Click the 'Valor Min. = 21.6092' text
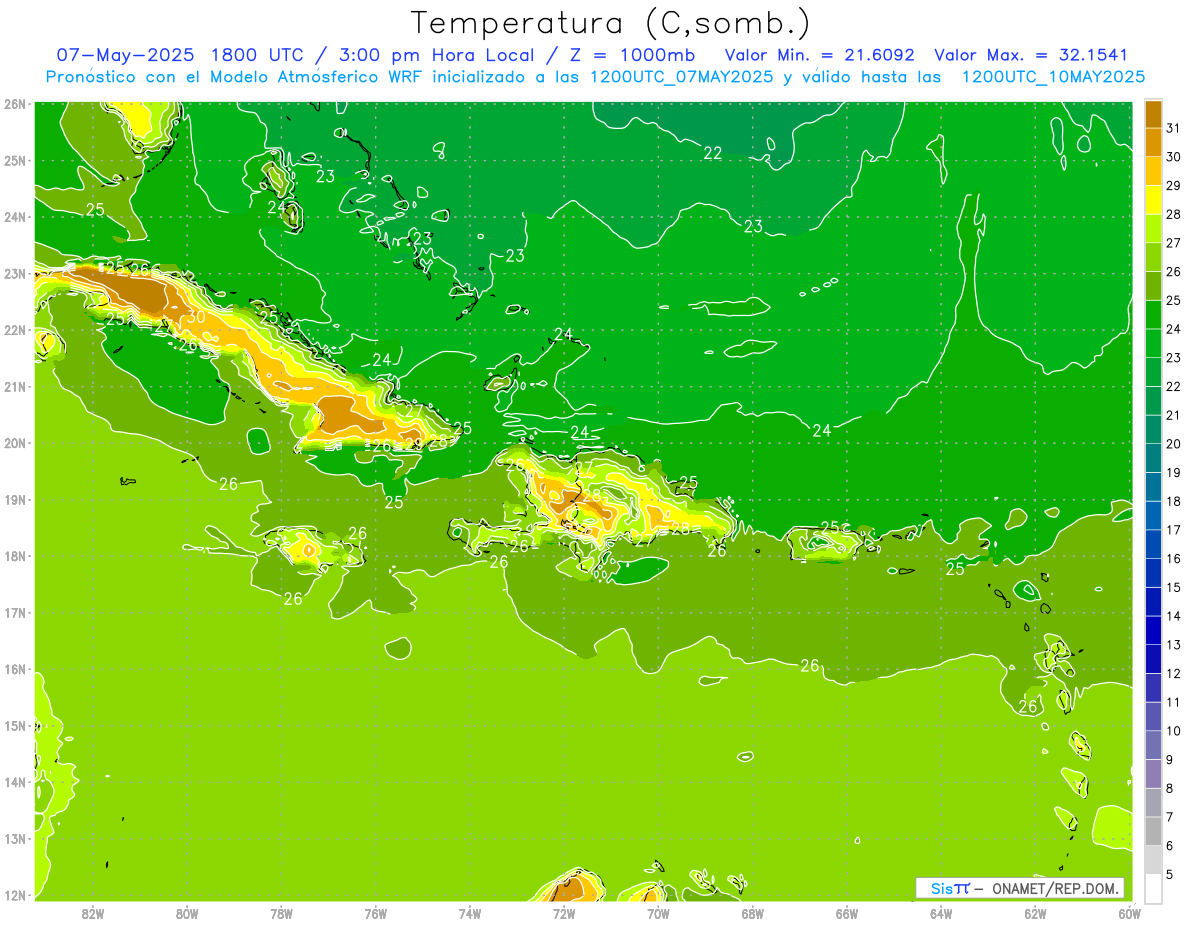 tap(819, 55)
